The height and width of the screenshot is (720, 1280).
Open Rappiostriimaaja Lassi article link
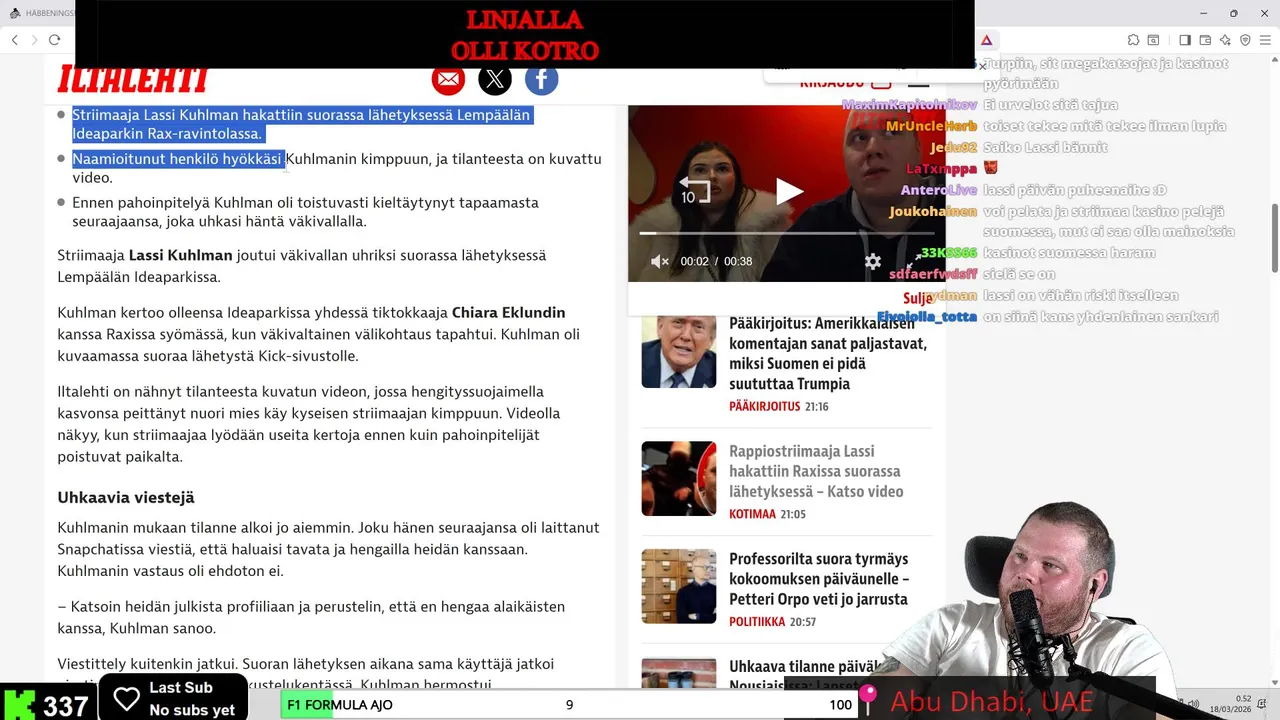click(x=816, y=471)
